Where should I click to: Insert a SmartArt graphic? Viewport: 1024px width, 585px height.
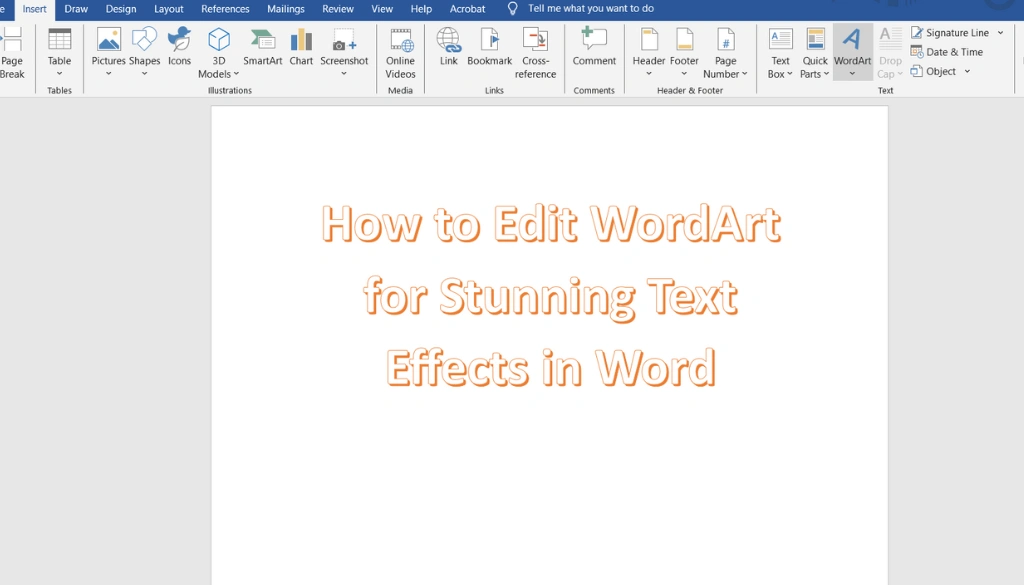pos(263,47)
